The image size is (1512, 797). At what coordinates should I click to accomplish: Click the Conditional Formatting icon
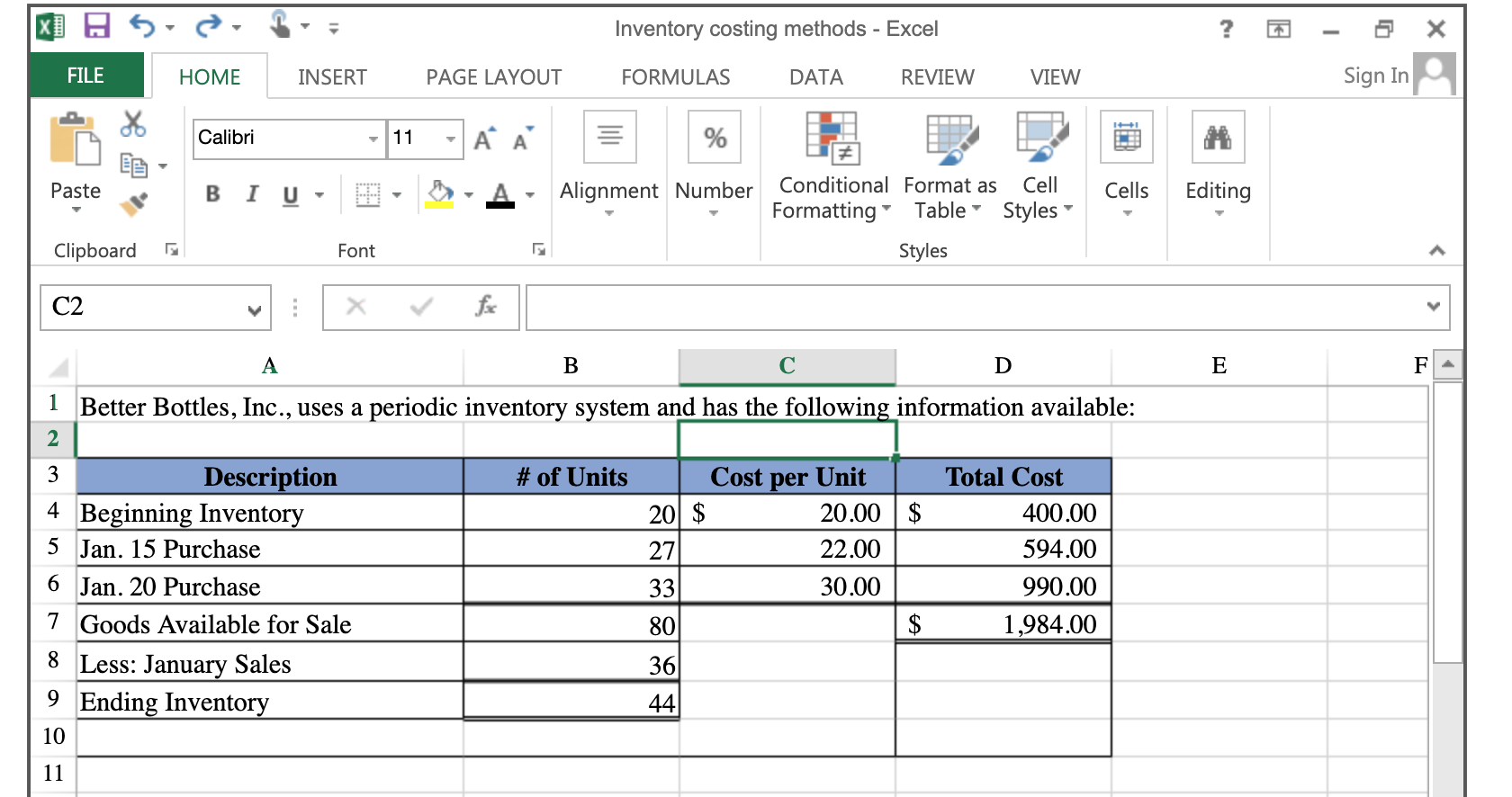(833, 139)
